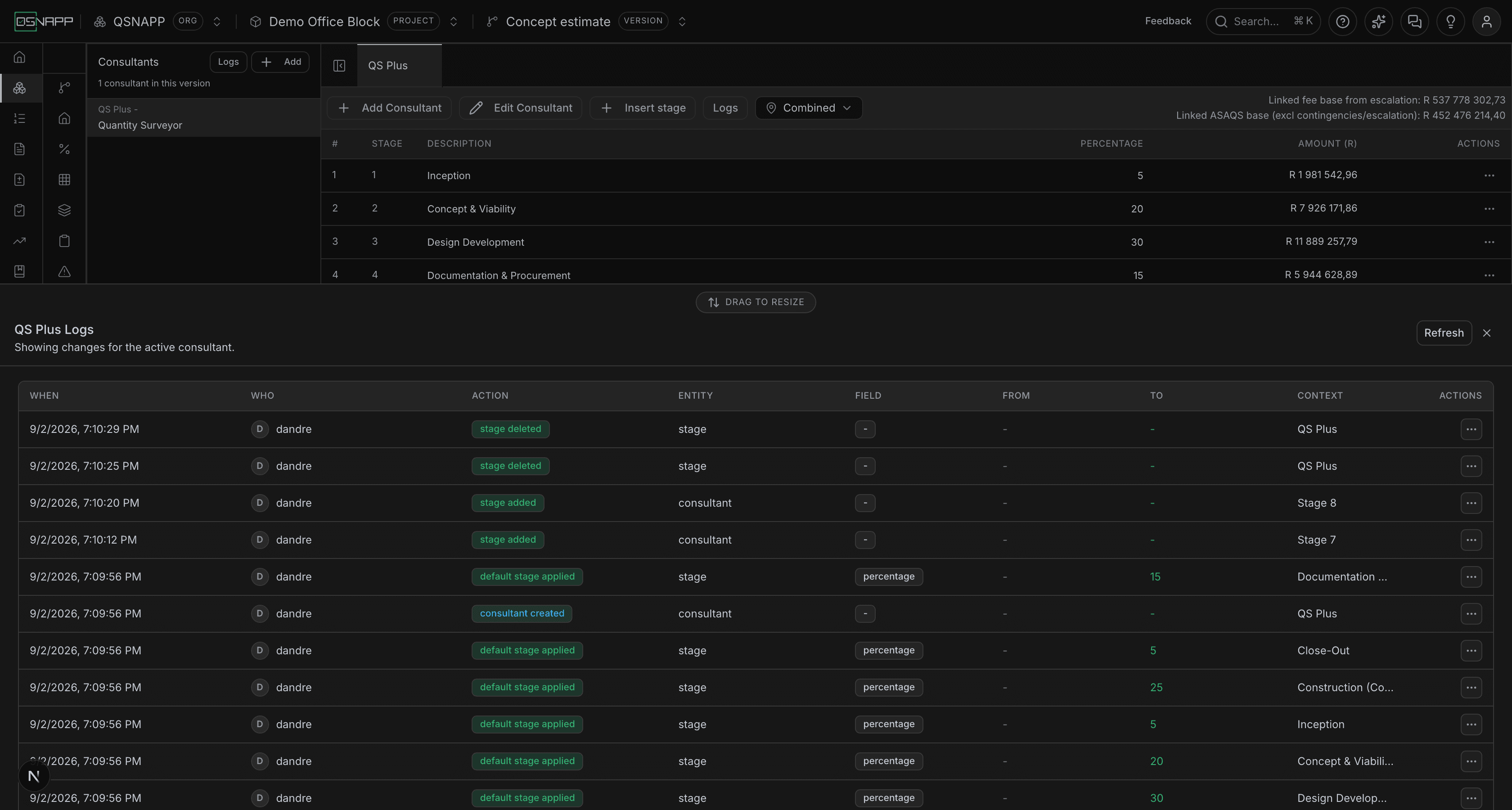Image resolution: width=1512 pixels, height=810 pixels.
Task: Click the Add button in the Consultants panel
Action: (x=280, y=62)
